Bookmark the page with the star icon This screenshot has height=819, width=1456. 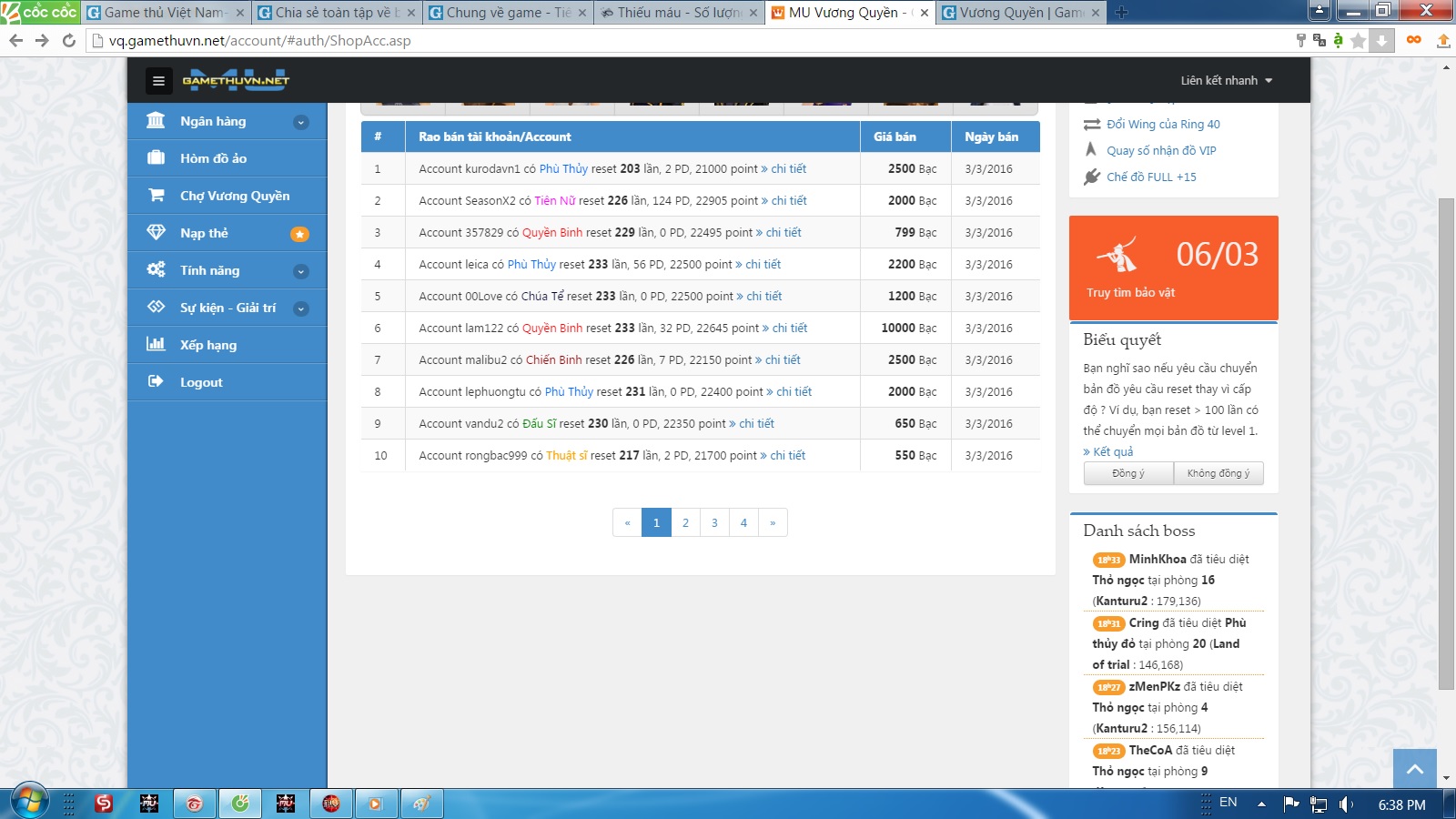[1358, 41]
